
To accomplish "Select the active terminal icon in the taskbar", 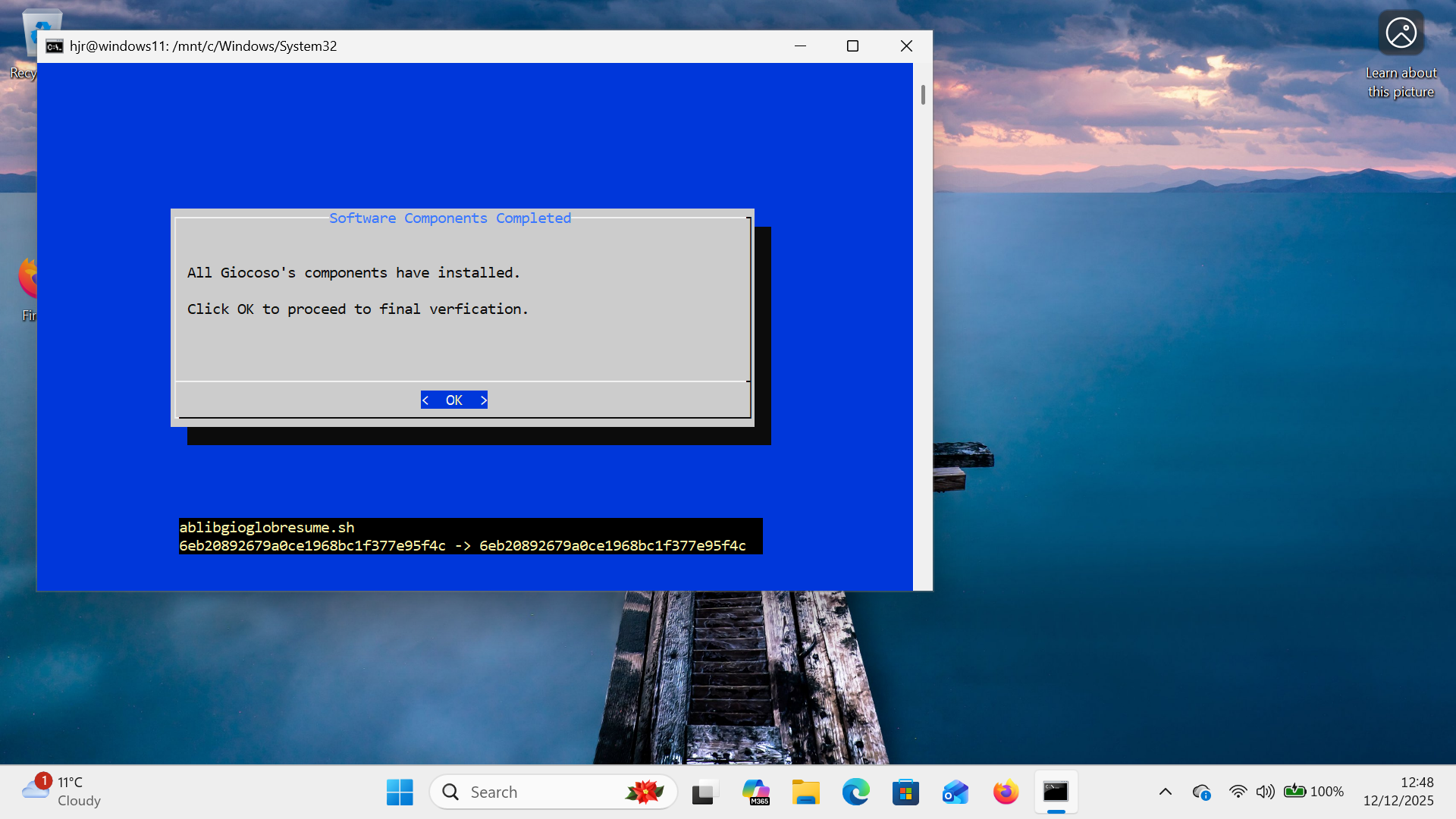I will pyautogui.click(x=1056, y=792).
